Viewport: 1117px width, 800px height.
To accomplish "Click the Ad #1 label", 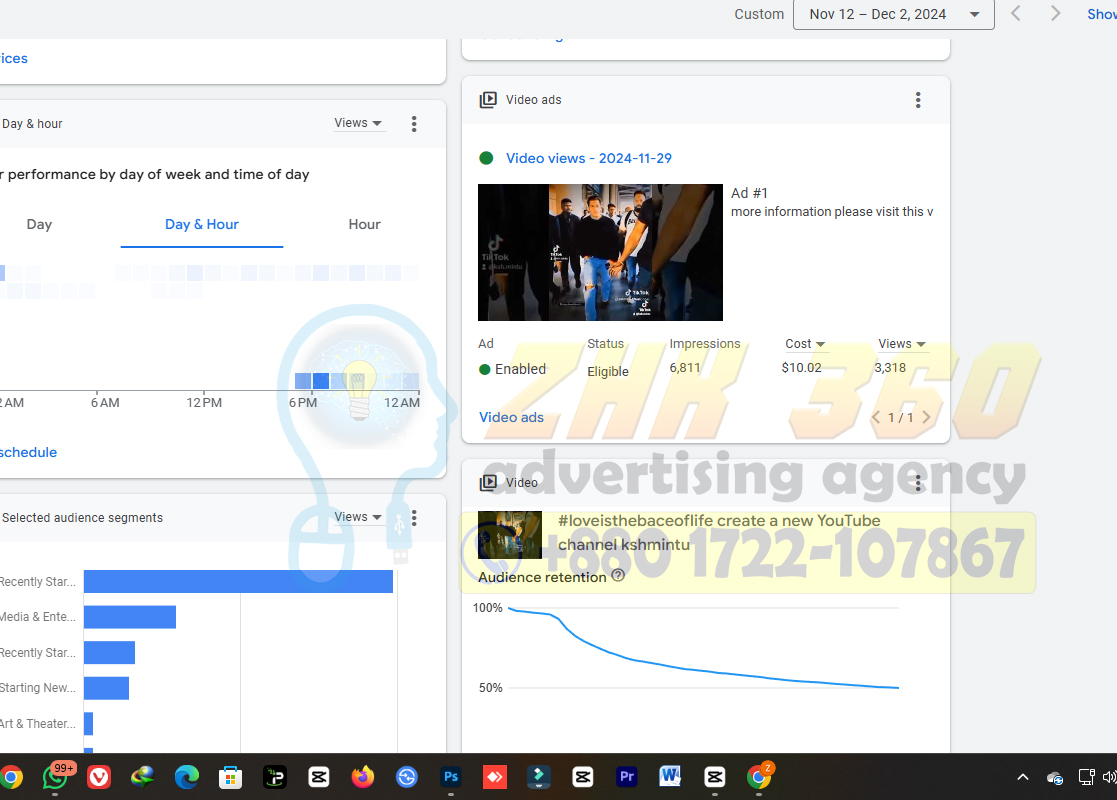I will coord(749,193).
